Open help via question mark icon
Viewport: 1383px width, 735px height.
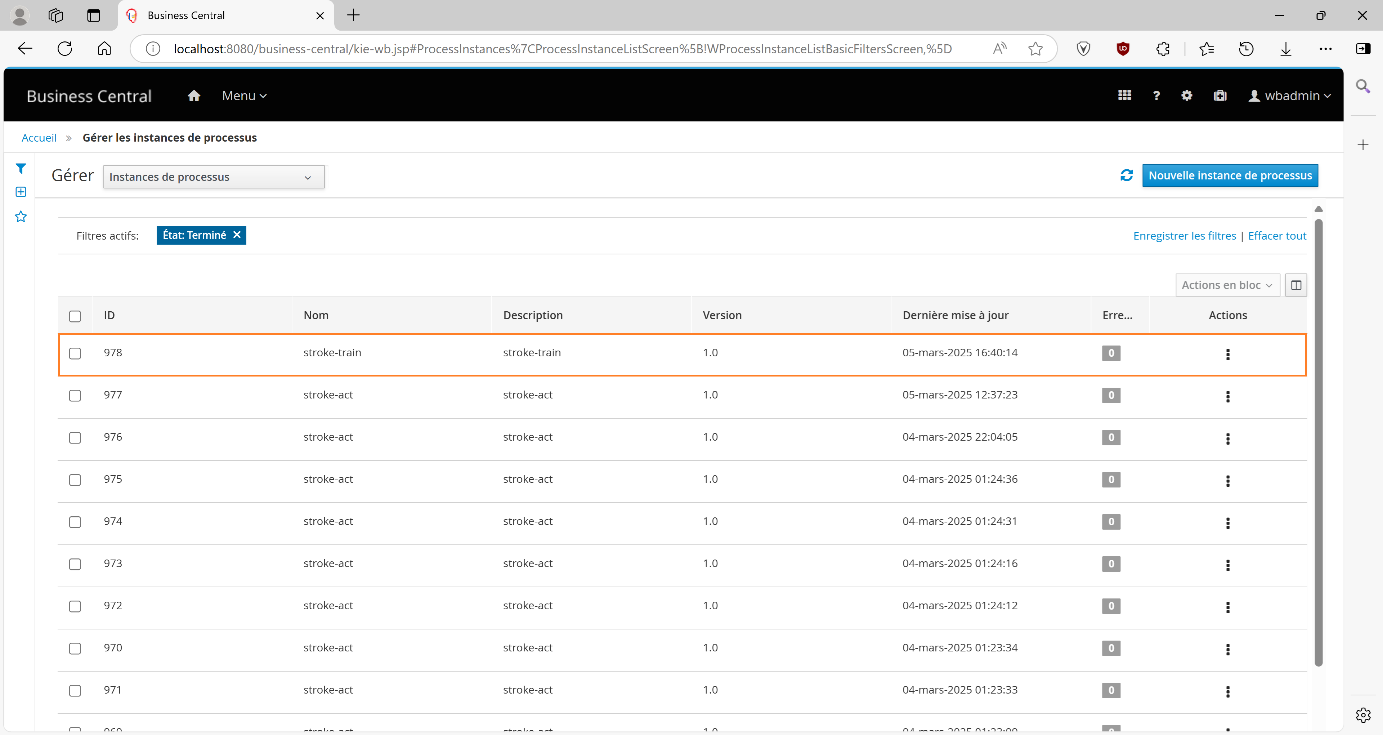tap(1156, 95)
